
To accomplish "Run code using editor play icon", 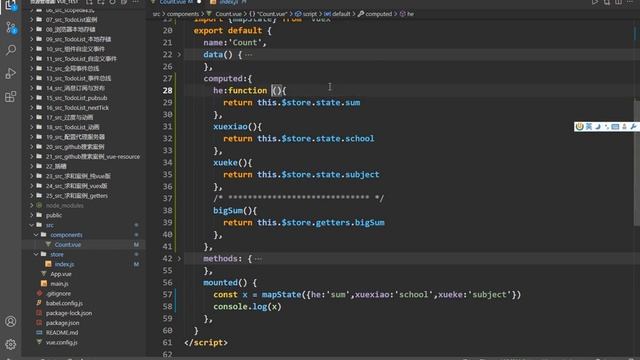I will coord(595,2).
